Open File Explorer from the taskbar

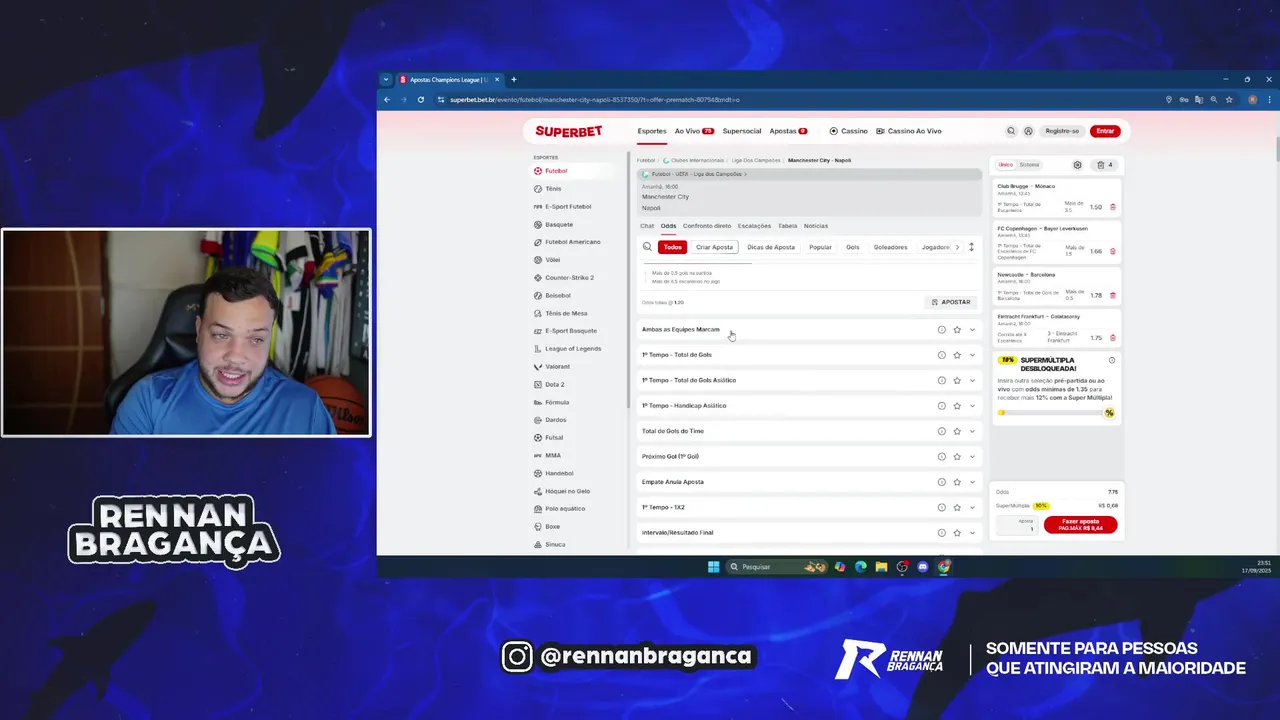[x=881, y=567]
